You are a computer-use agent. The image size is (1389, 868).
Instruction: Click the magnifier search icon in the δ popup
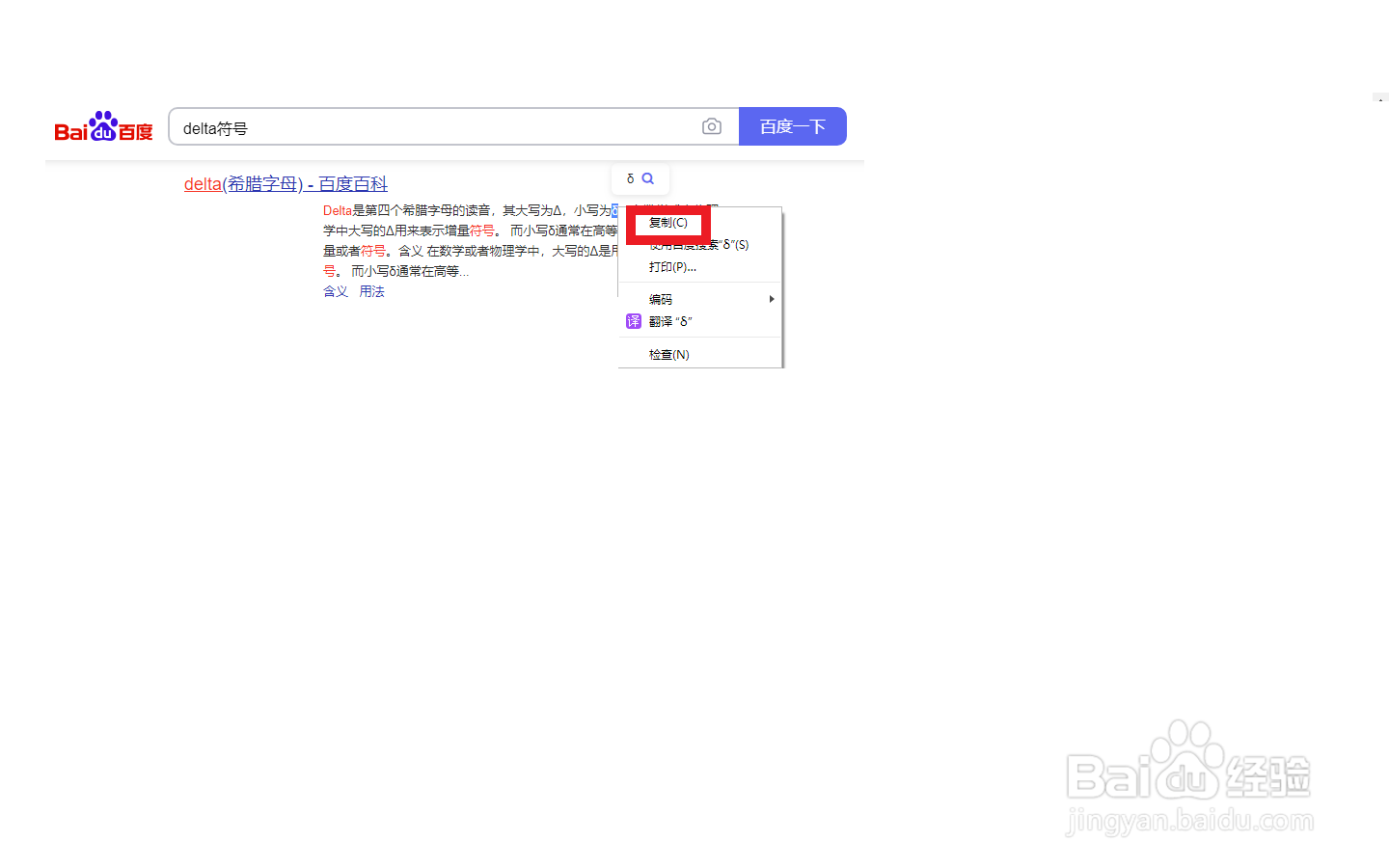click(648, 178)
